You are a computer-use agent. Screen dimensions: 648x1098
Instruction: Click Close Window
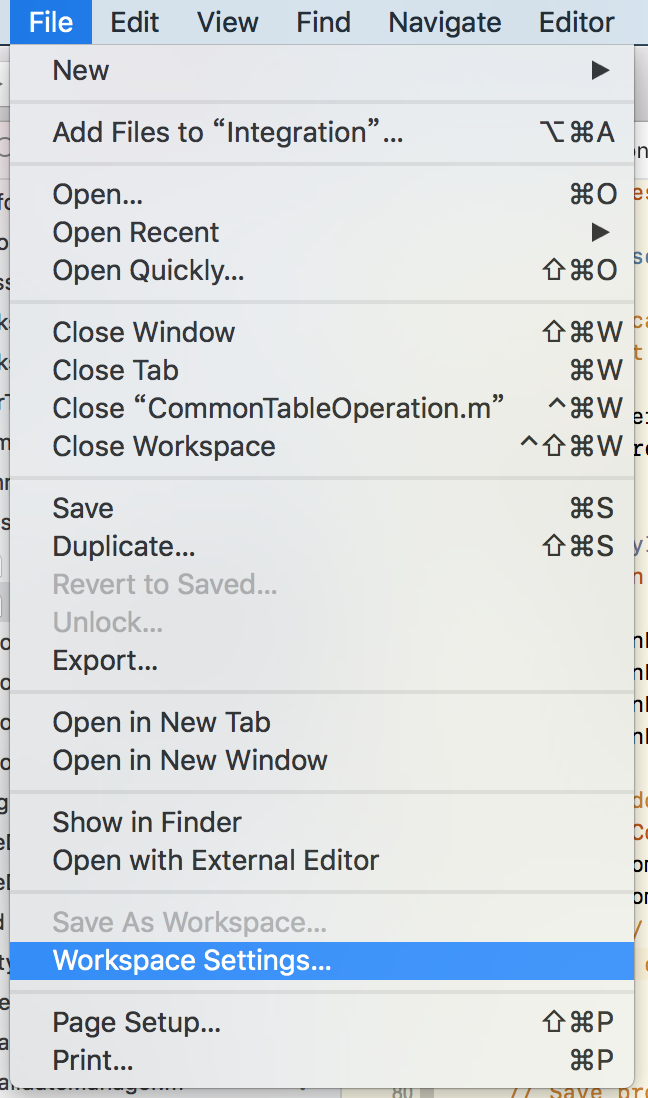[144, 333]
